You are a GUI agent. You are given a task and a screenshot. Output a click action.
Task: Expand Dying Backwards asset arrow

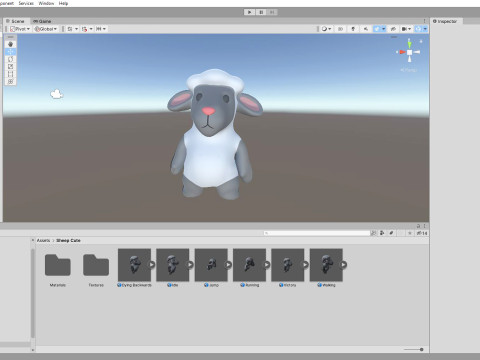pyautogui.click(x=152, y=265)
